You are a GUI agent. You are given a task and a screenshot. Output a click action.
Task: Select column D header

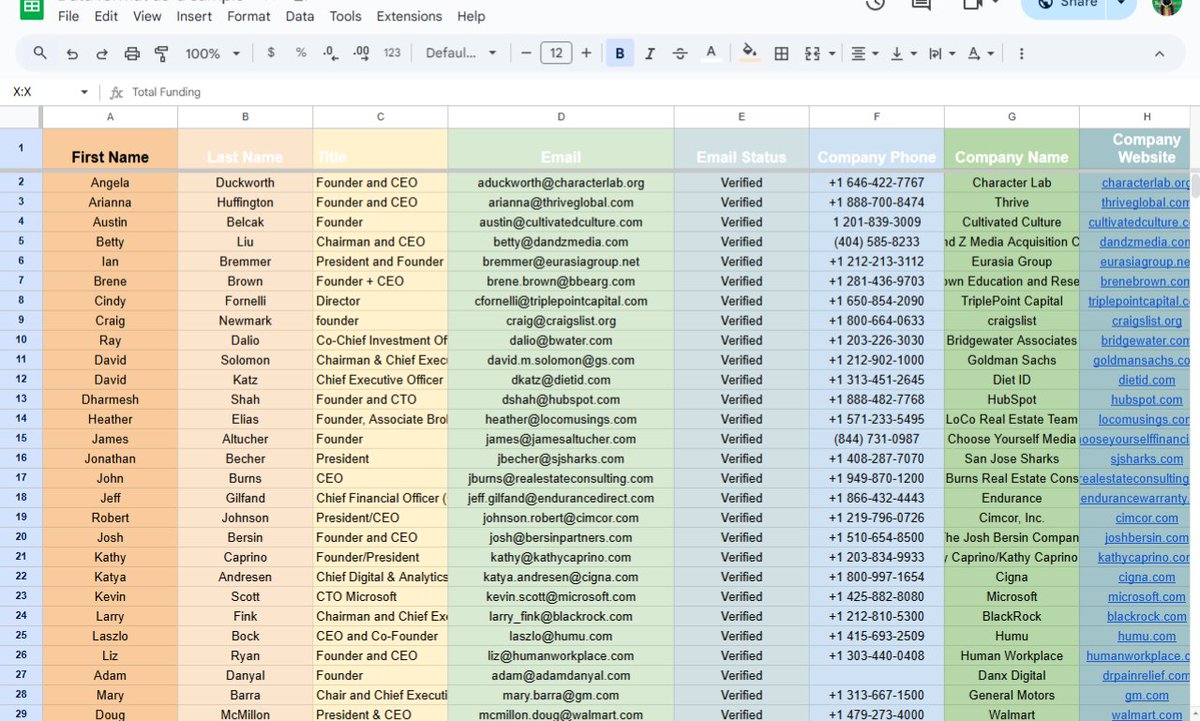click(561, 117)
